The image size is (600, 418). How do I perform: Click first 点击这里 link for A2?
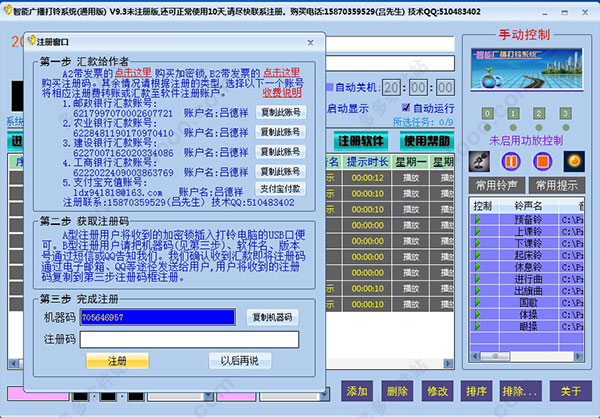coord(133,72)
